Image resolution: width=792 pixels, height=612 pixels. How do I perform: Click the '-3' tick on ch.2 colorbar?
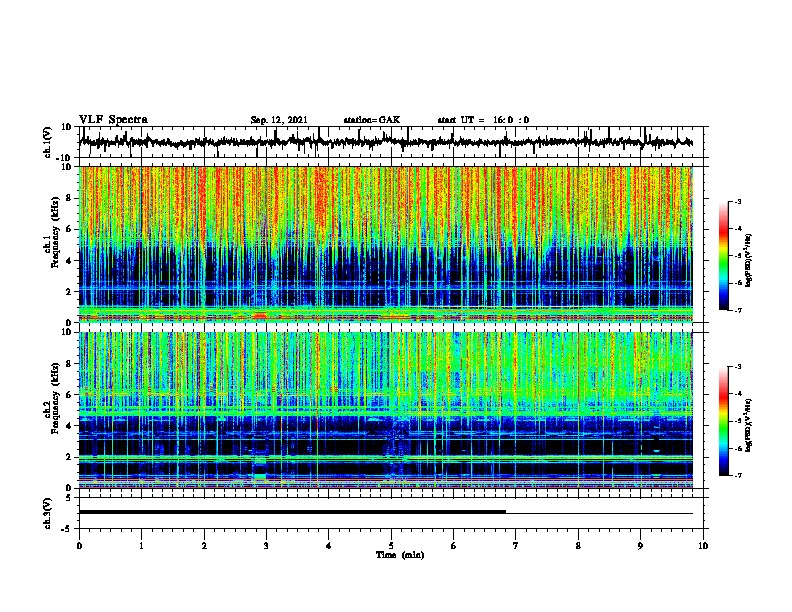click(737, 367)
